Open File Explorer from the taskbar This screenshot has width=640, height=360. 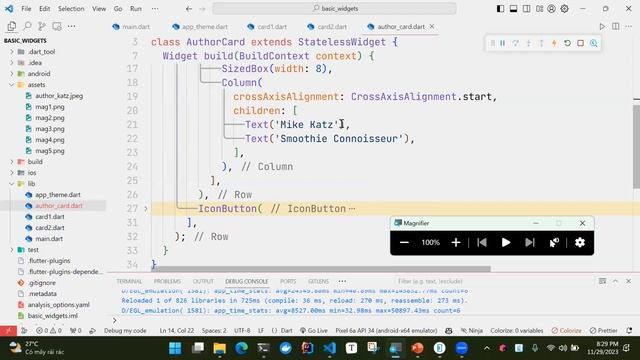(219, 348)
